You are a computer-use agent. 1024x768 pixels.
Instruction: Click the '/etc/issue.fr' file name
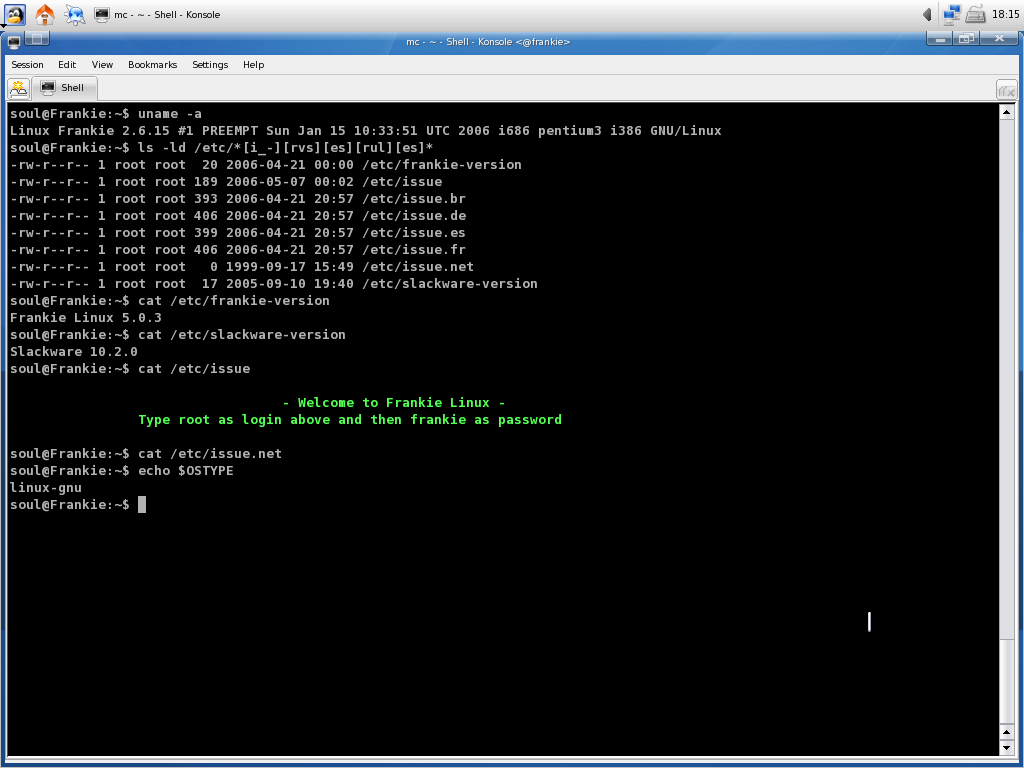413,249
